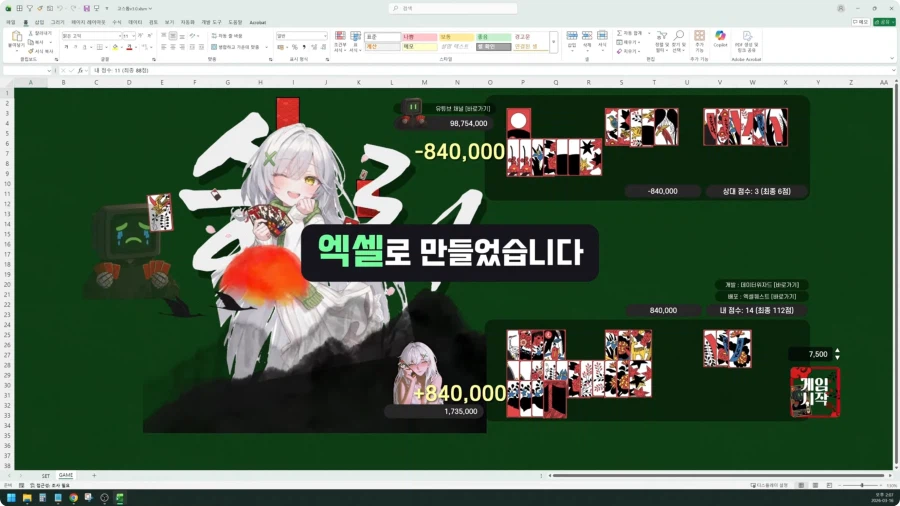Click the Share button
900x506 pixels.
coord(885,22)
